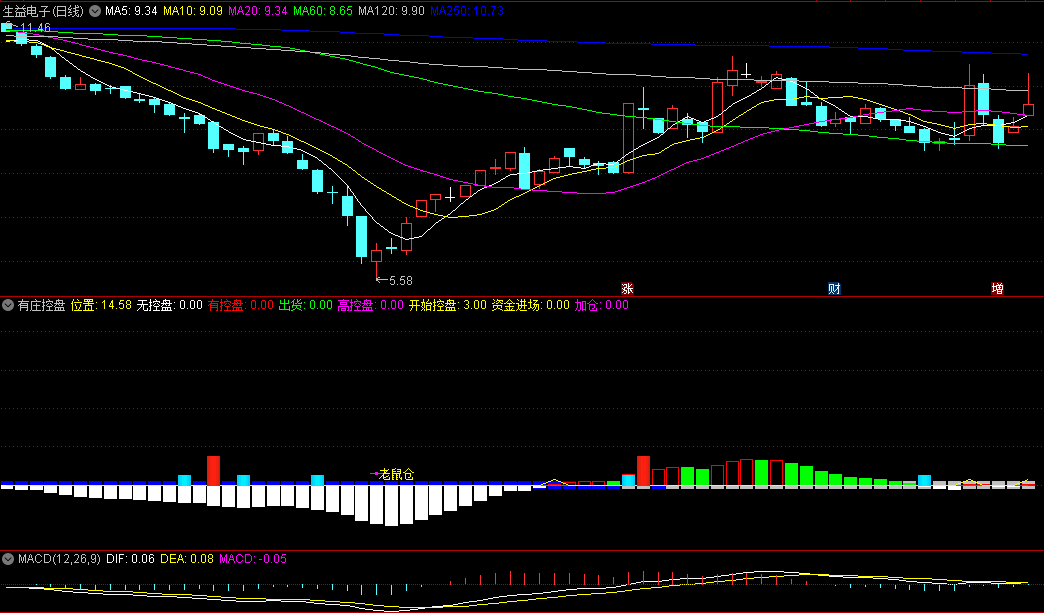
Task: Click the 位置: 14.58 value
Action: click(x=101, y=306)
